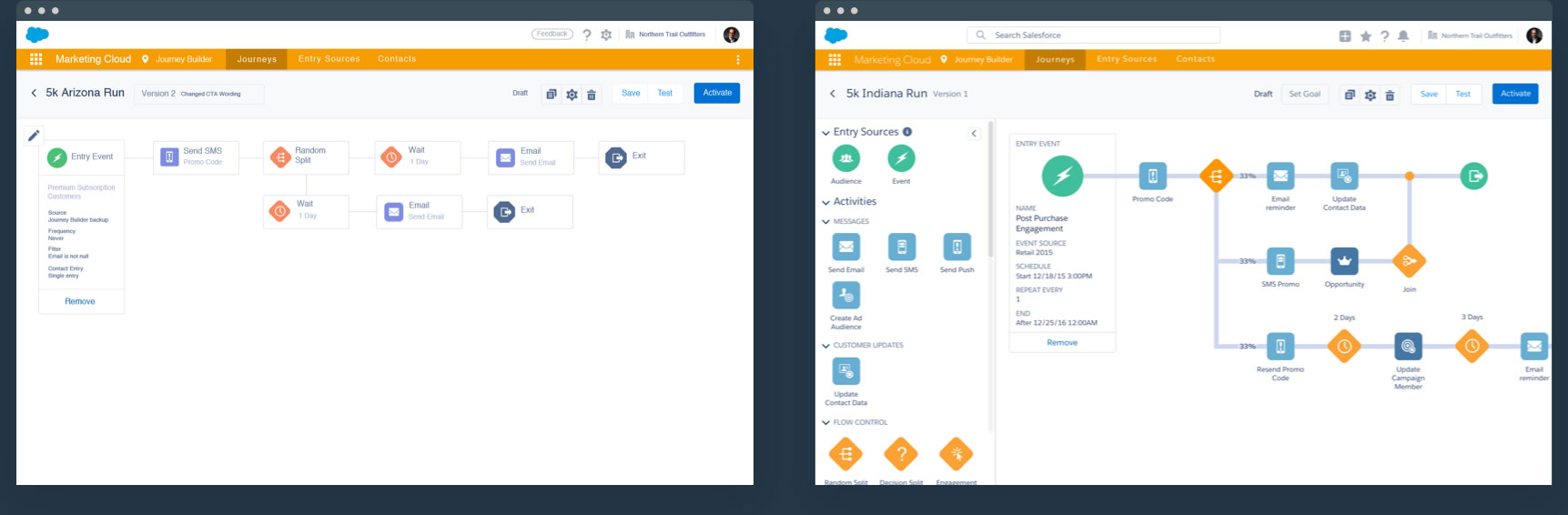Viewport: 1568px width, 515px height.
Task: Click the Search Salesforce input field
Action: (1101, 35)
